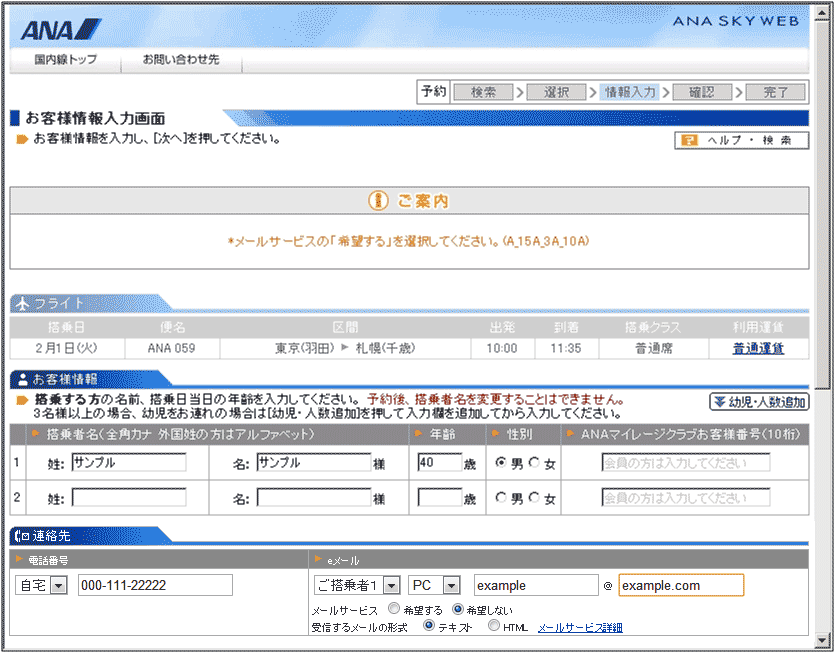Click the person icon in お客様情報 header
This screenshot has width=835, height=653.
[23, 379]
